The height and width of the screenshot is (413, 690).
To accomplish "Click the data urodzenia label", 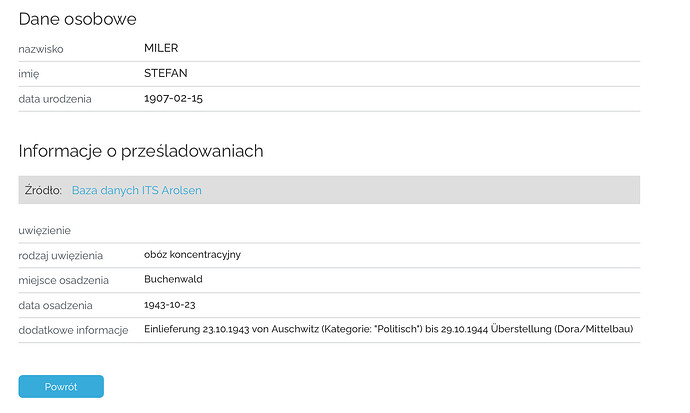I will click(55, 99).
